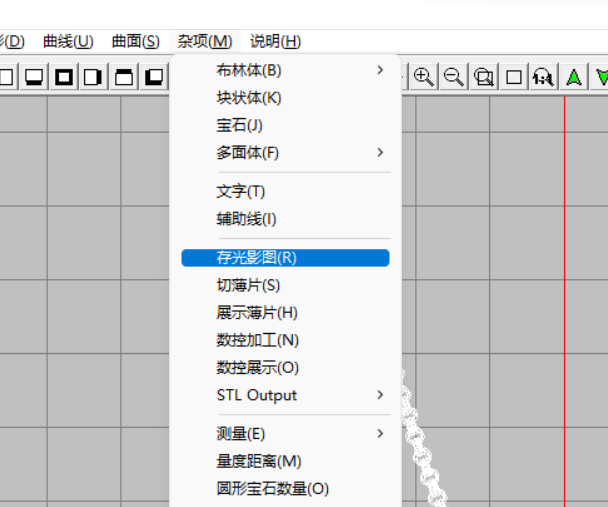Choose 量度距离(M) measure distance
Screen dimensions: 608x507
coord(285,461)
